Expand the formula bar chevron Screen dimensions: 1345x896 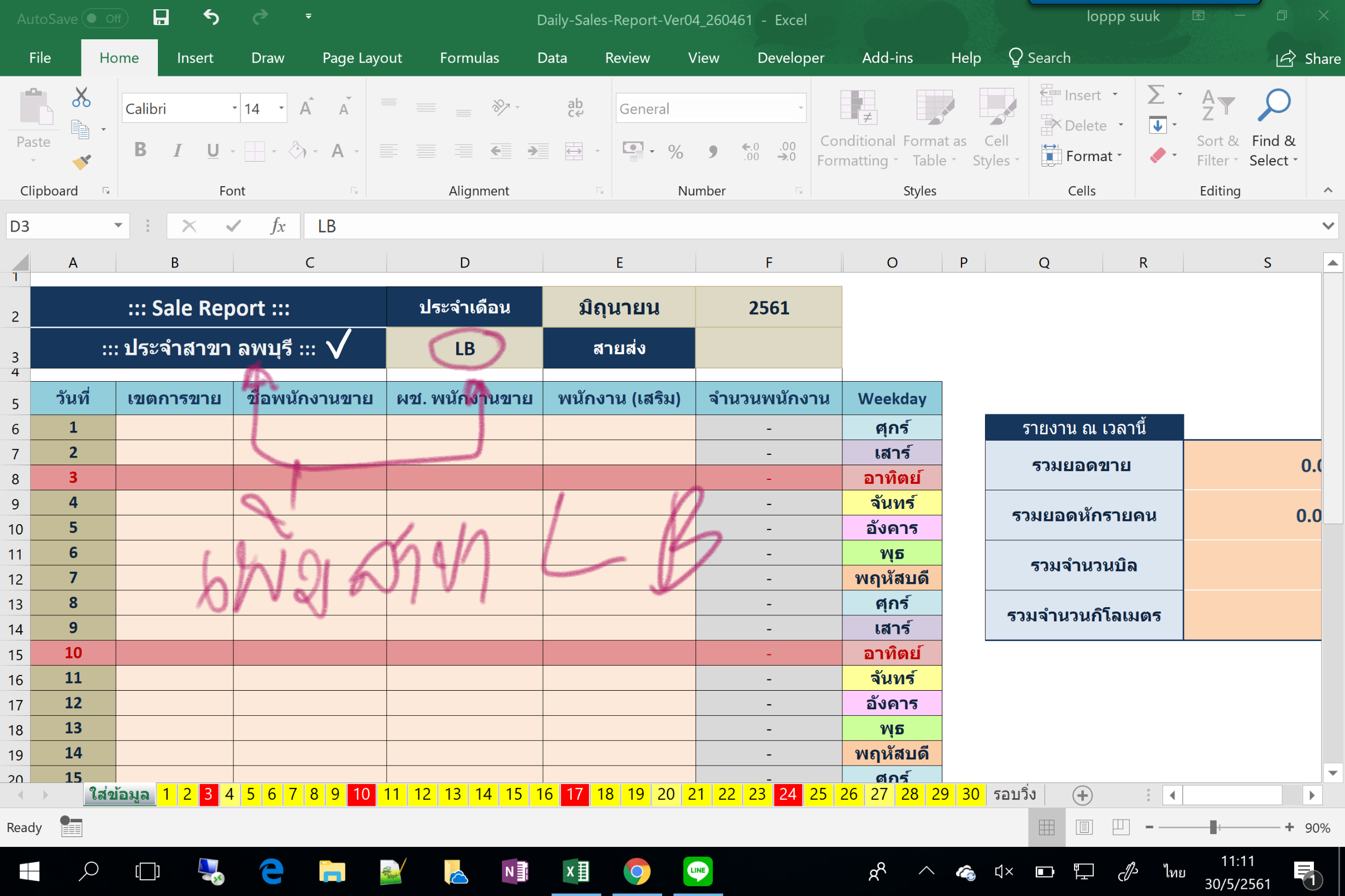[1328, 226]
